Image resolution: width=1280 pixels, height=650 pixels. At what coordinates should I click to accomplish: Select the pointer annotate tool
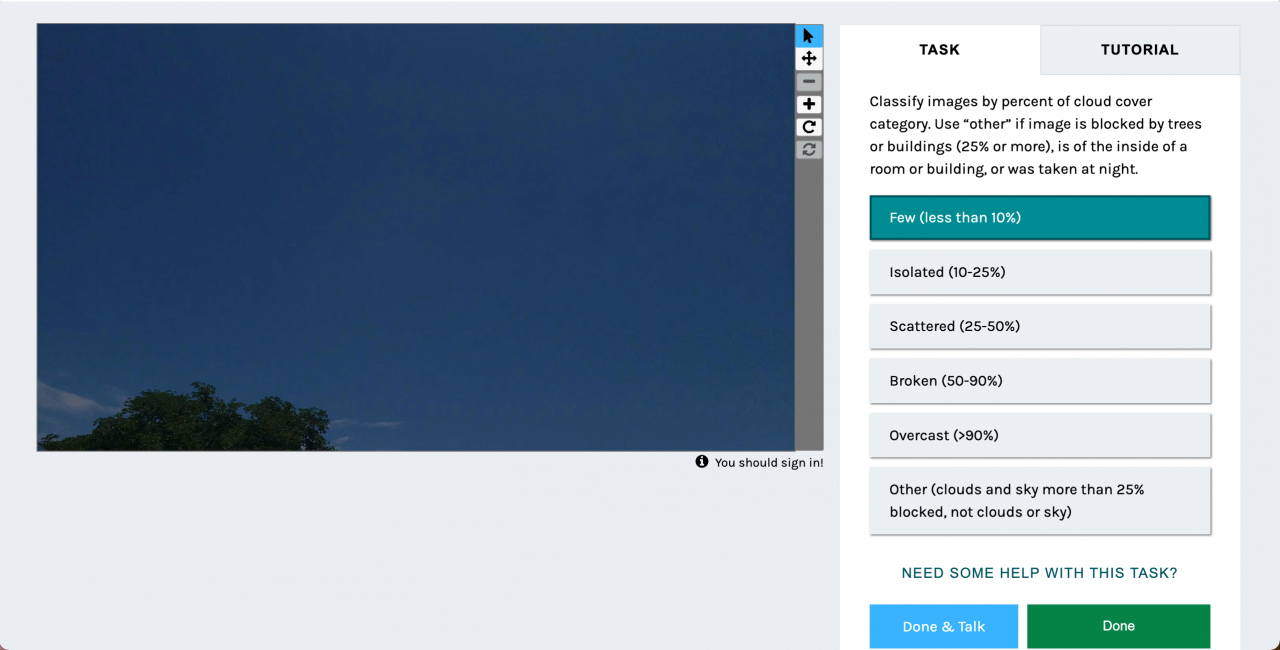[809, 36]
